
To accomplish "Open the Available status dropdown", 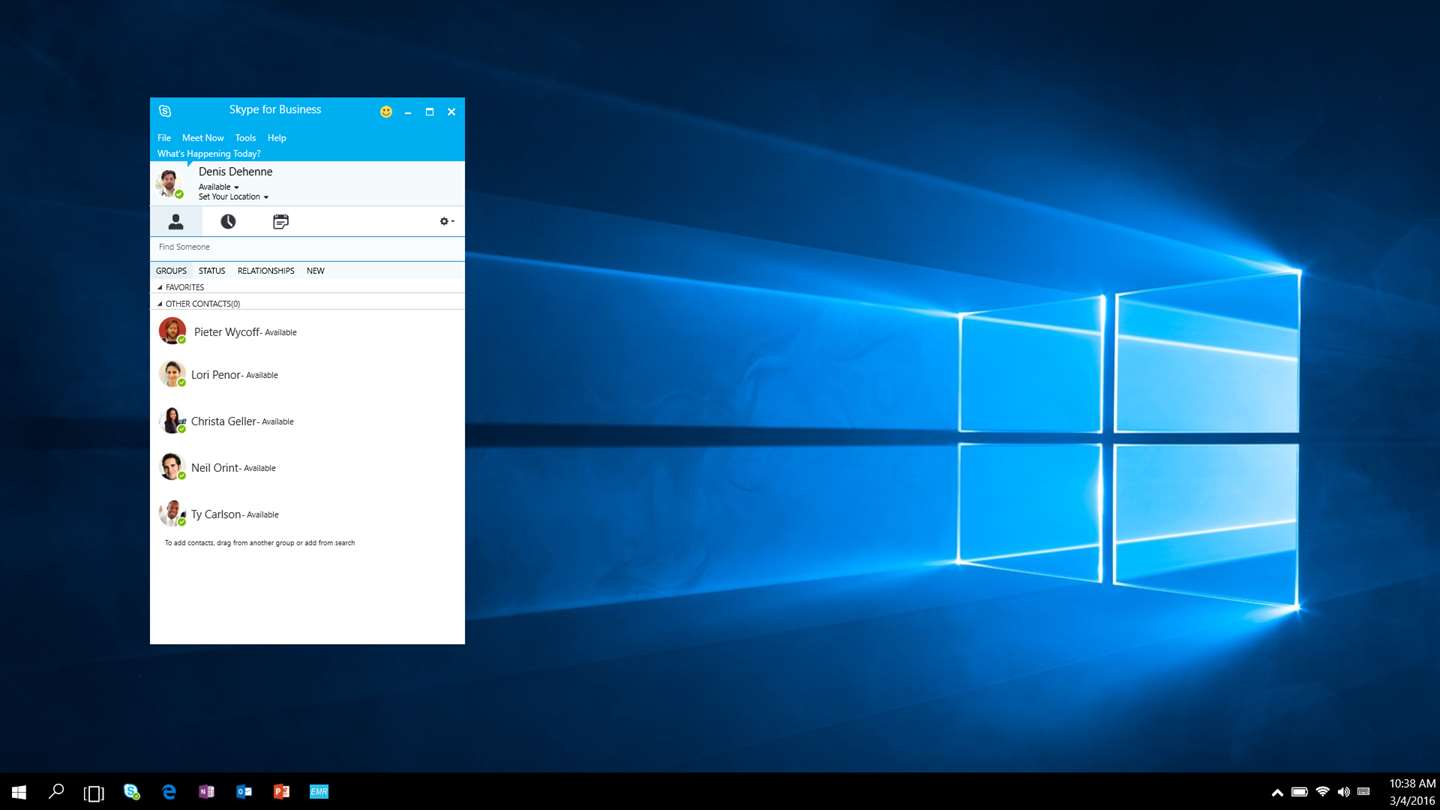I will coord(219,187).
